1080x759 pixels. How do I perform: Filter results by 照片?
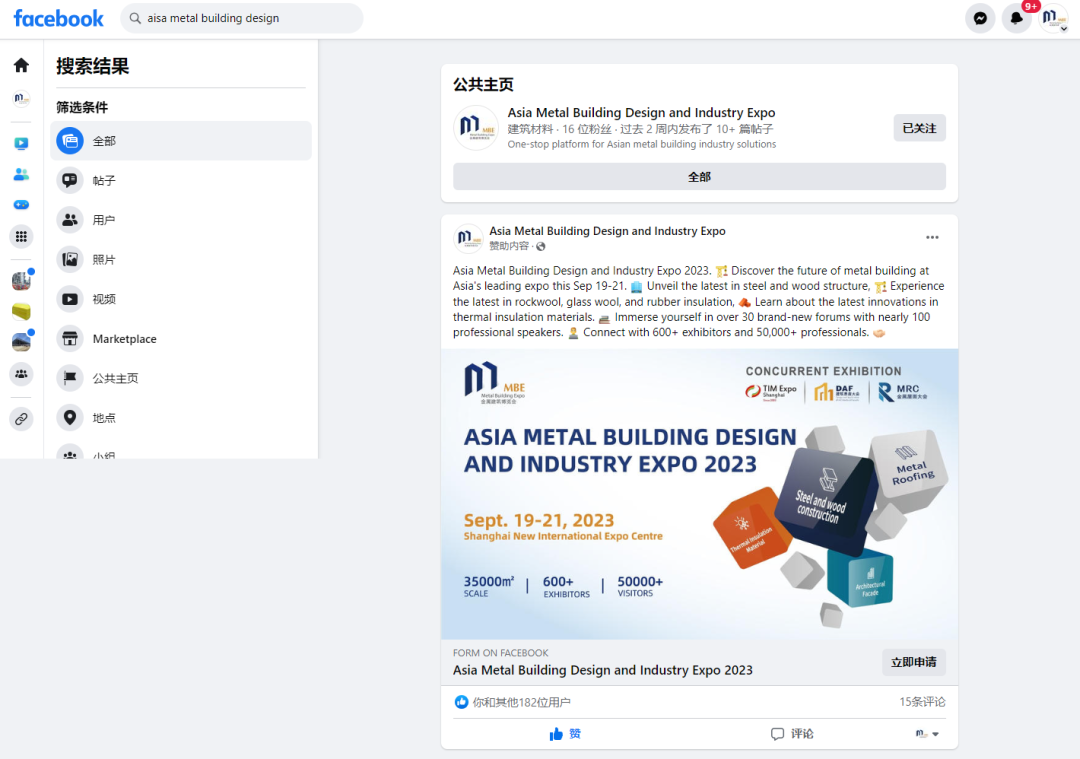coord(181,260)
